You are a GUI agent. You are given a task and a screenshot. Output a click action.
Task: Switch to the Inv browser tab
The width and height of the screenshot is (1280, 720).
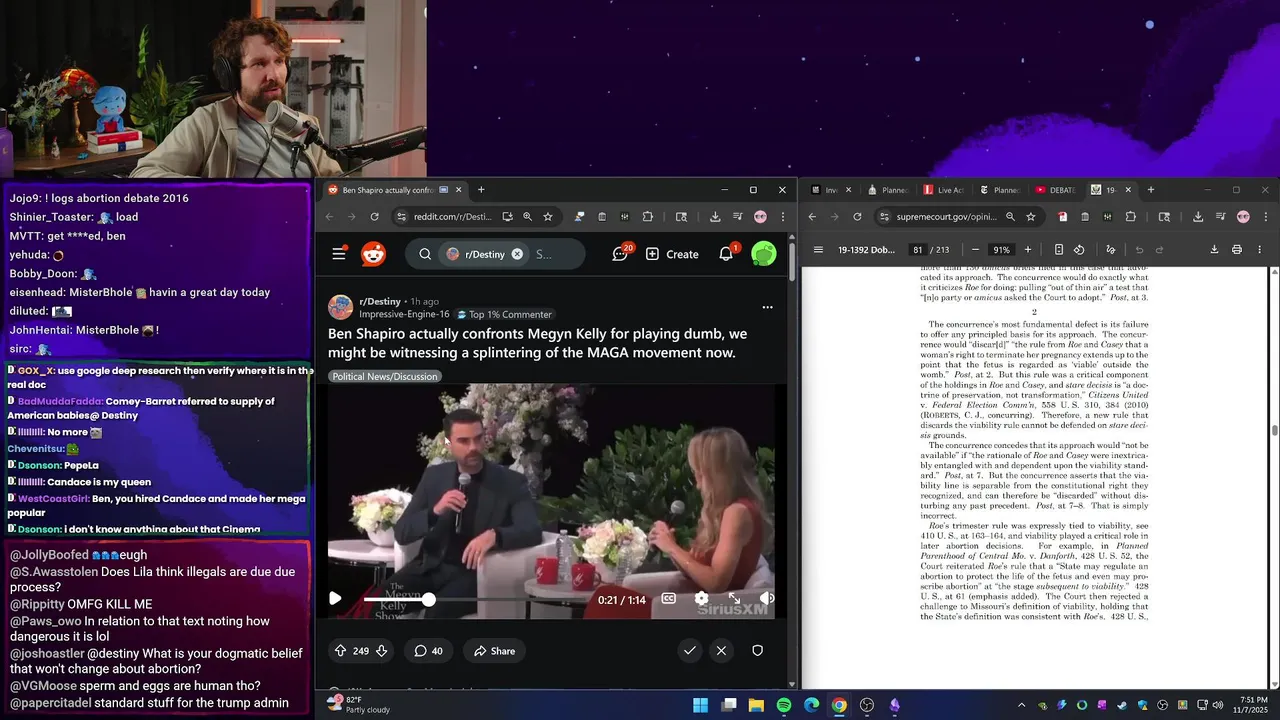click(830, 190)
